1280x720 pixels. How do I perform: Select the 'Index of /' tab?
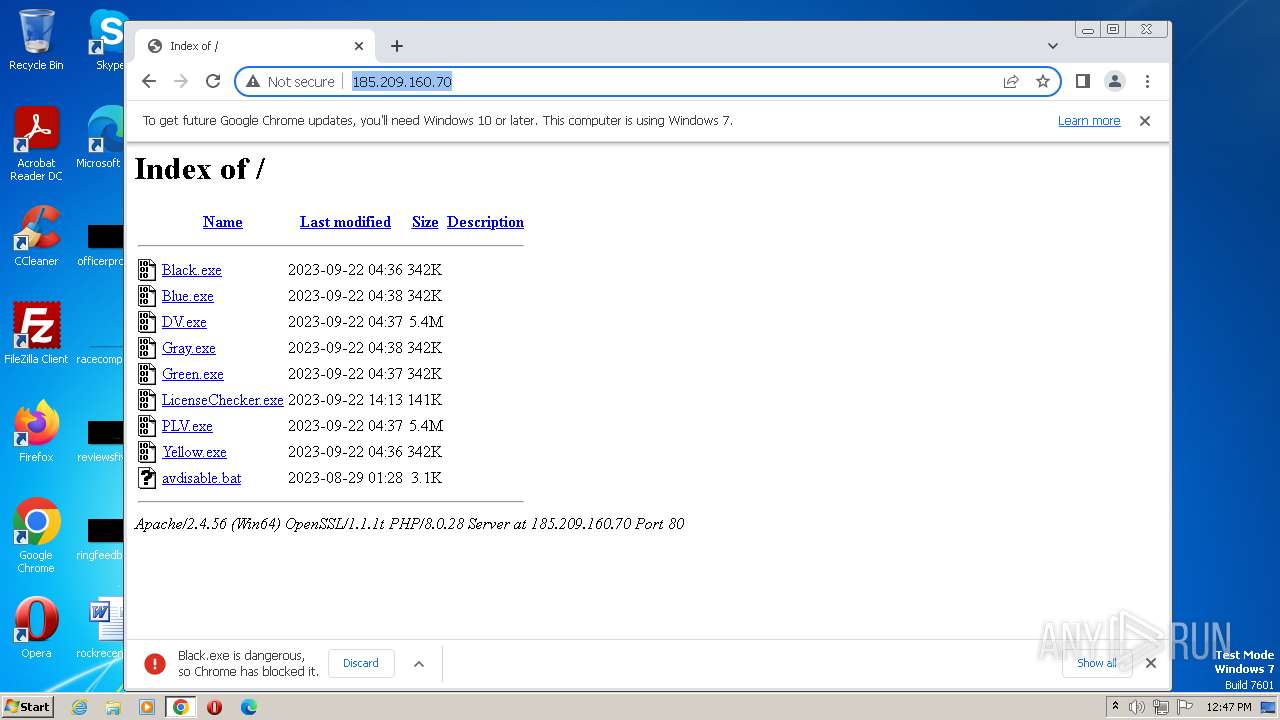(255, 46)
